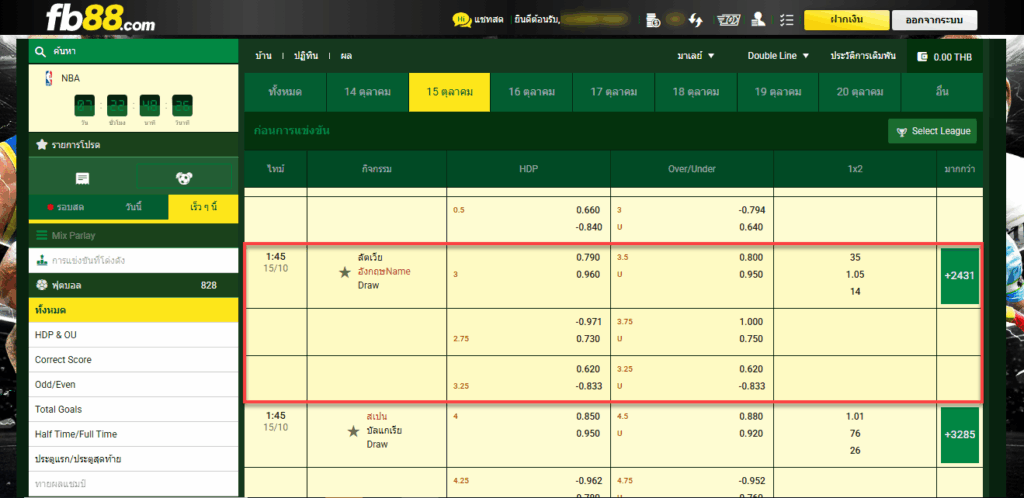Image resolution: width=1024 pixels, height=498 pixels.
Task: Click the football icon beside ฟุตบอล
Action: [41, 285]
